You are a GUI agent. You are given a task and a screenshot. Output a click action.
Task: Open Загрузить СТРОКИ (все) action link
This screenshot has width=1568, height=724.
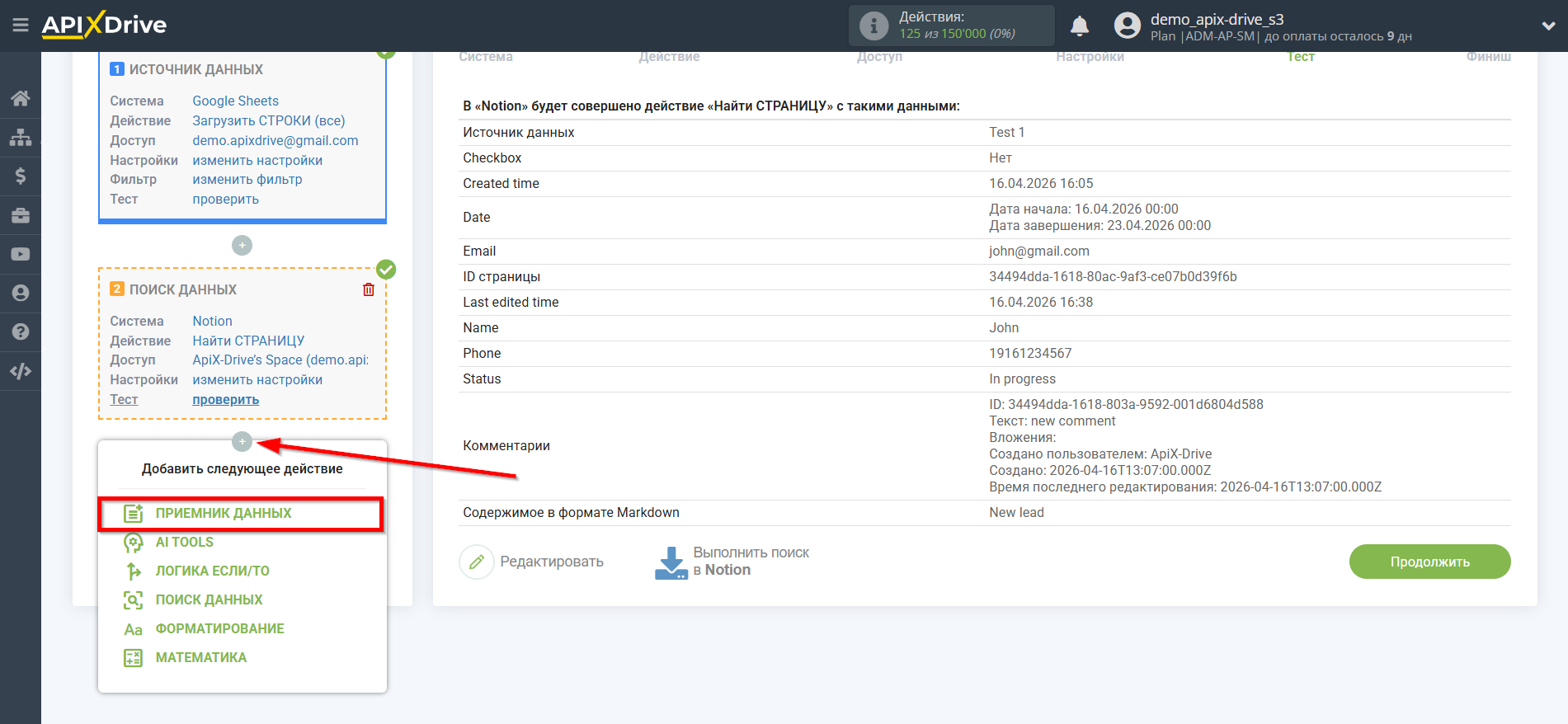pyautogui.click(x=269, y=120)
